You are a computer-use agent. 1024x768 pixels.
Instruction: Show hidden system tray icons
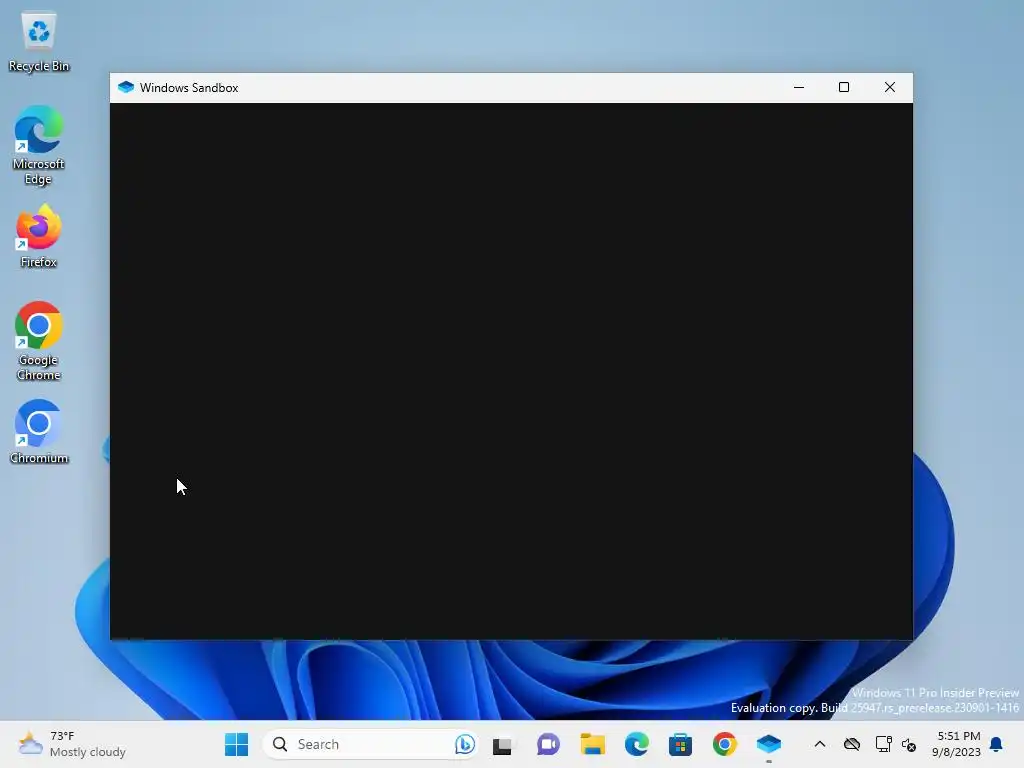coord(820,744)
